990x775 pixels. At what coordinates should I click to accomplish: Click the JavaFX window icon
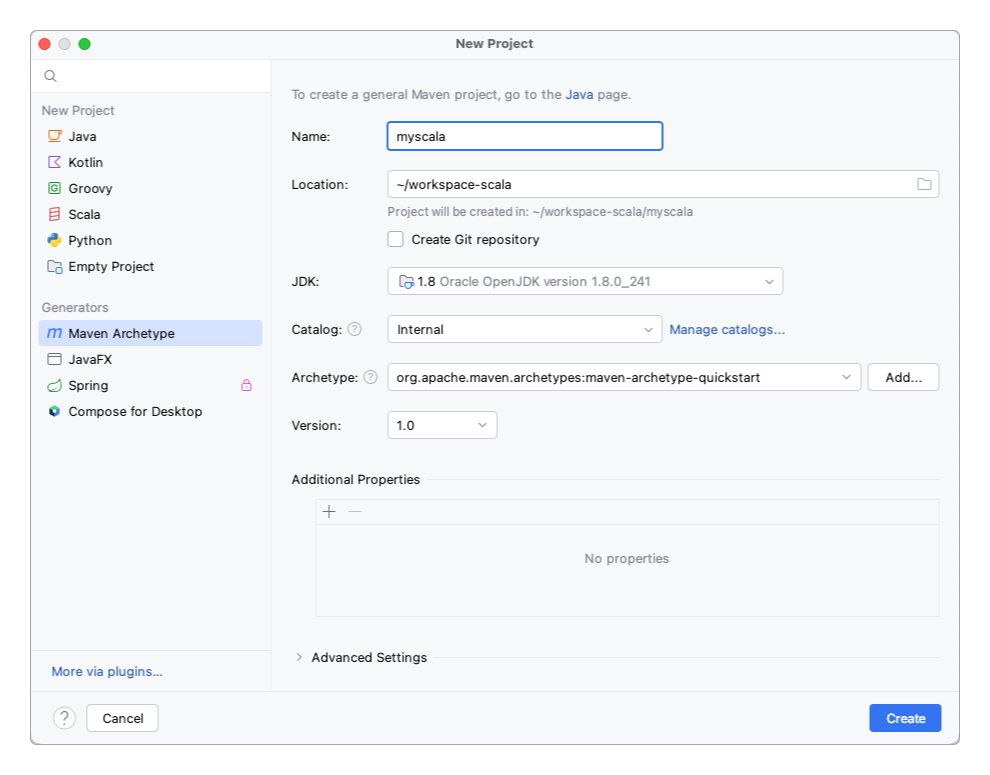55,359
